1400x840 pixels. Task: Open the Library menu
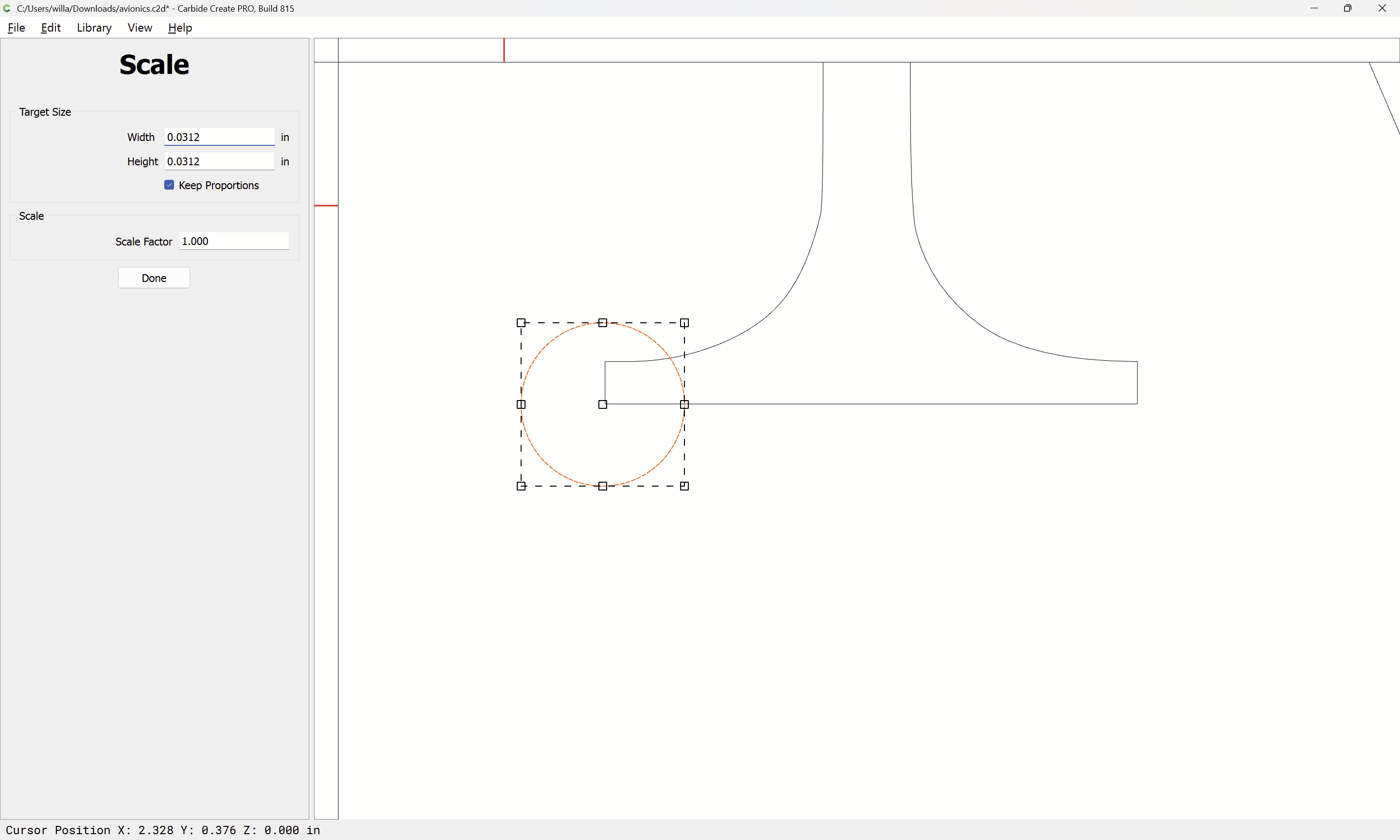pyautogui.click(x=94, y=28)
